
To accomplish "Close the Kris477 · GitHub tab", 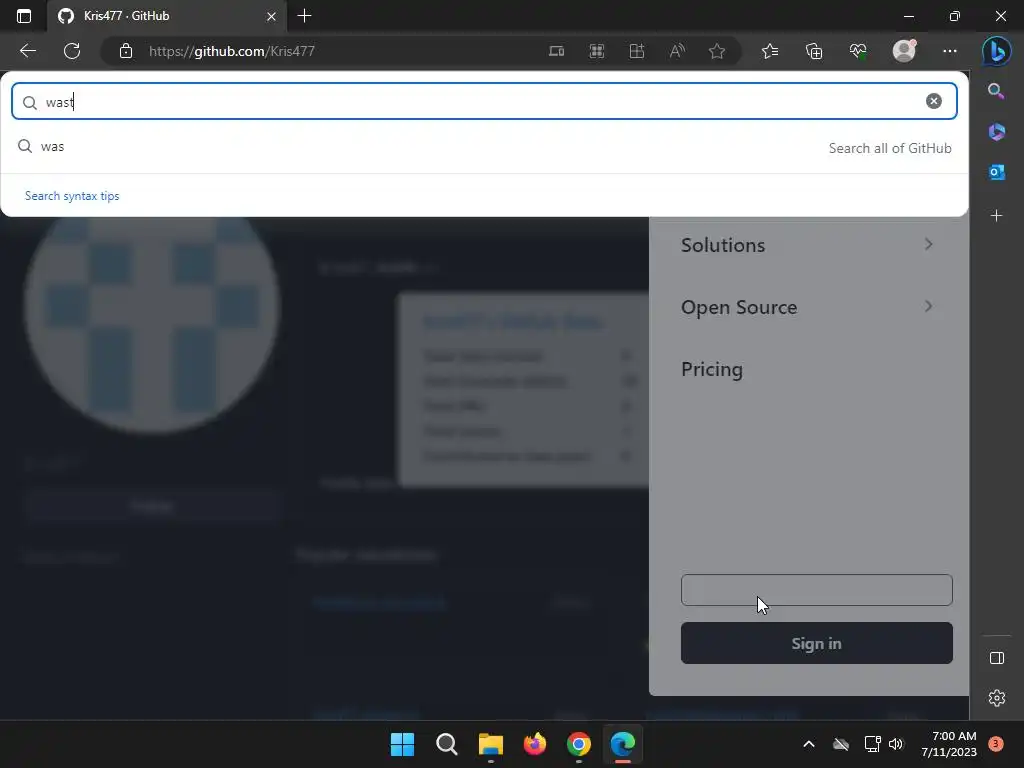I will click(272, 16).
